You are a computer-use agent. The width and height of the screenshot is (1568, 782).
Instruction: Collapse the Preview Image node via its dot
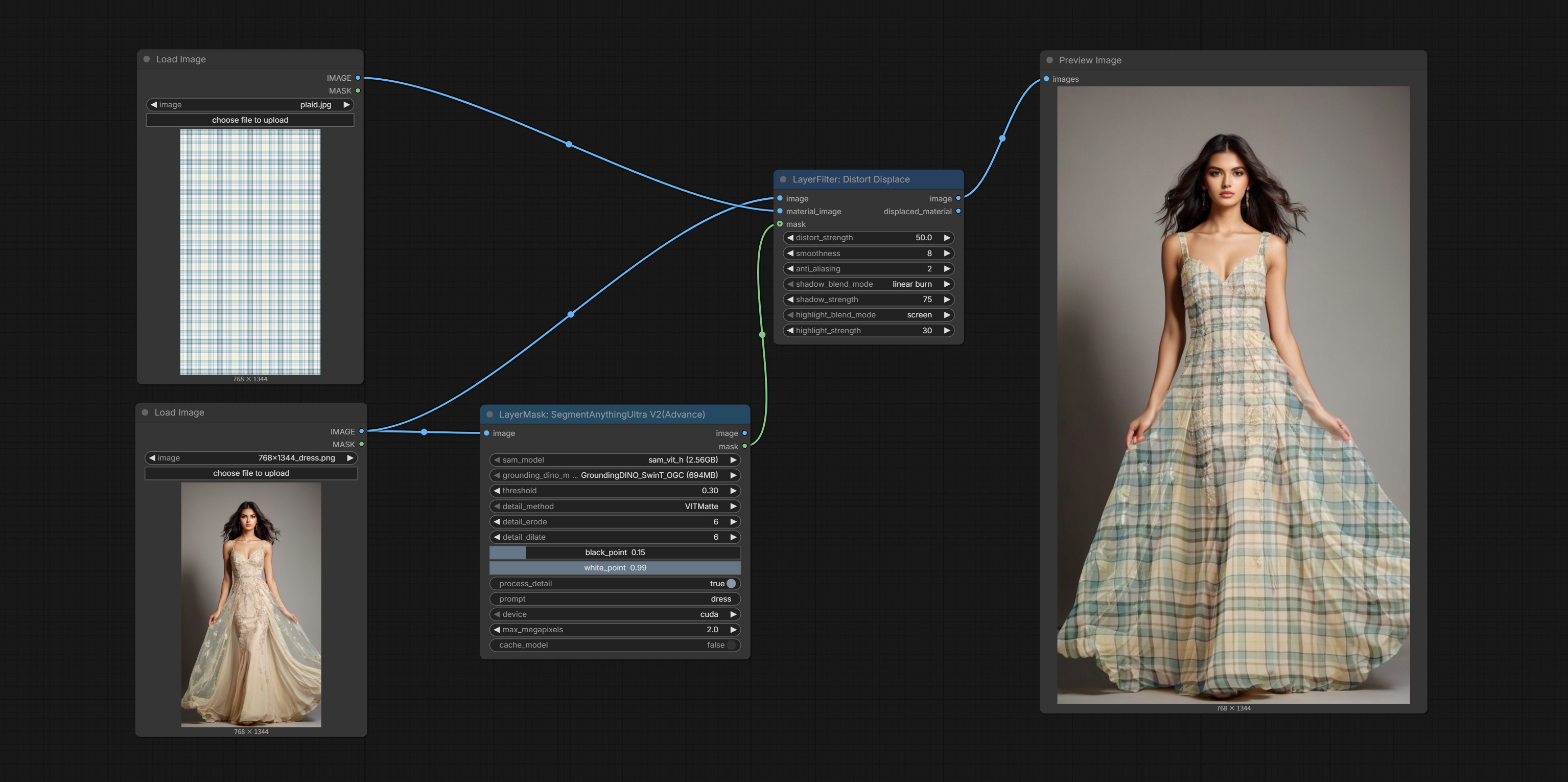click(x=1049, y=60)
